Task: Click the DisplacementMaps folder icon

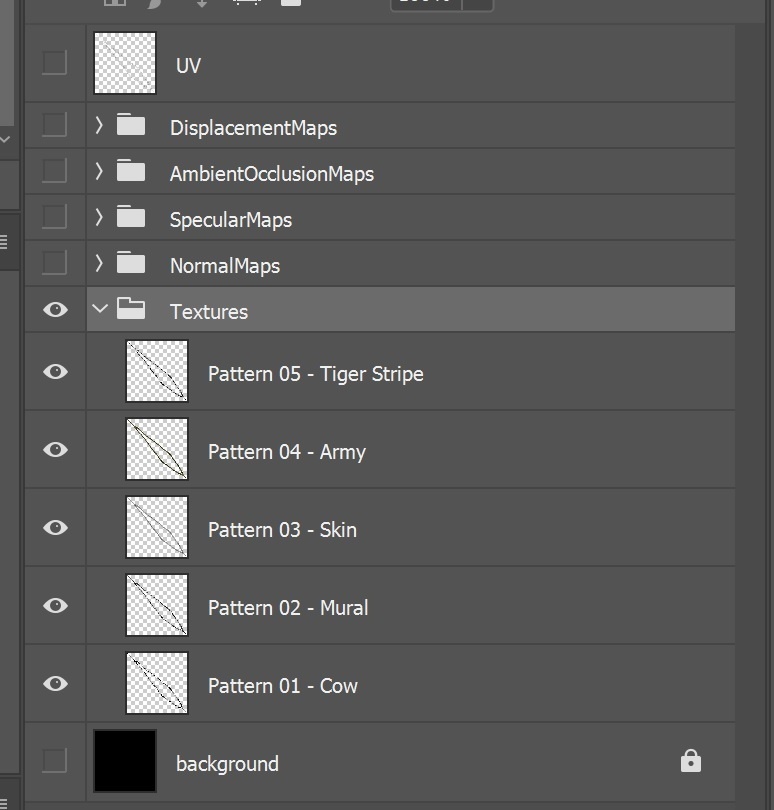Action: [x=131, y=126]
